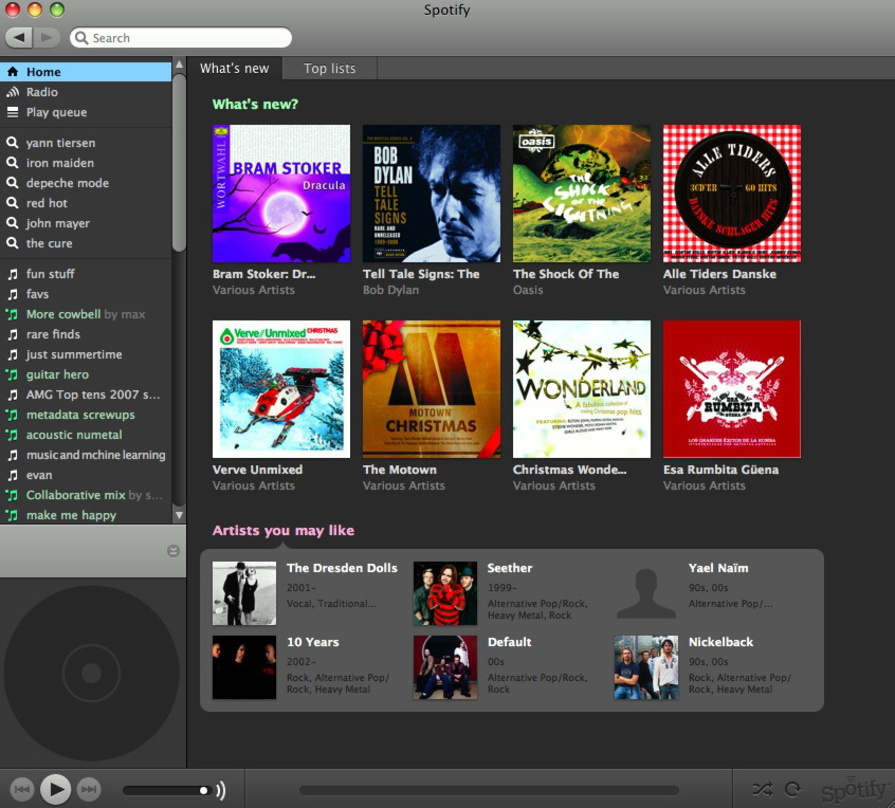Viewport: 895px width, 808px height.
Task: Go back with the left arrow button
Action: click(19, 38)
